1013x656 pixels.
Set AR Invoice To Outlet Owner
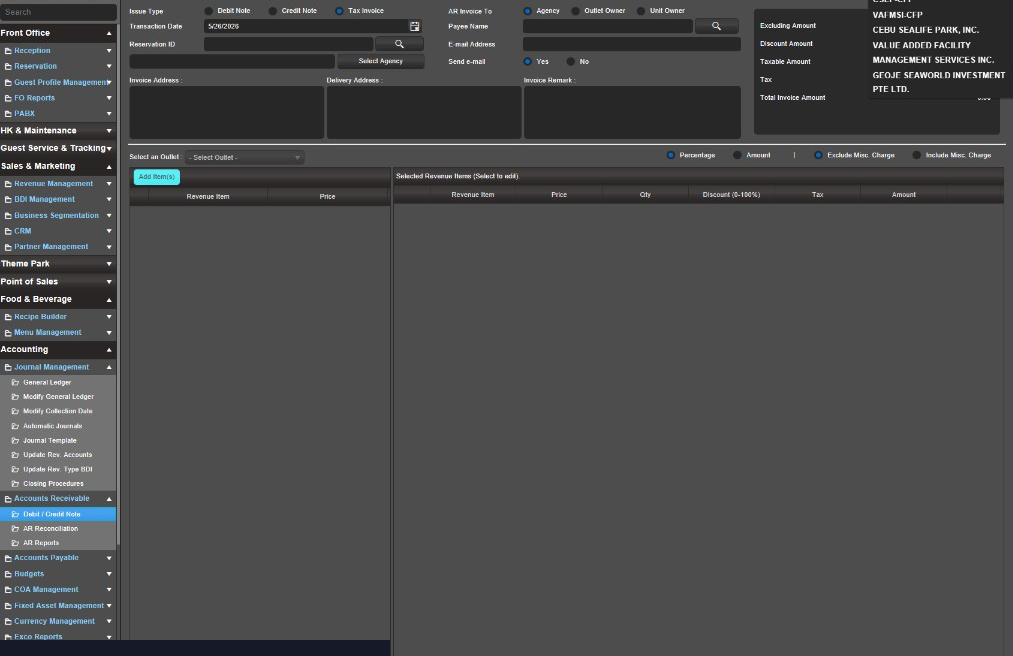coord(576,11)
